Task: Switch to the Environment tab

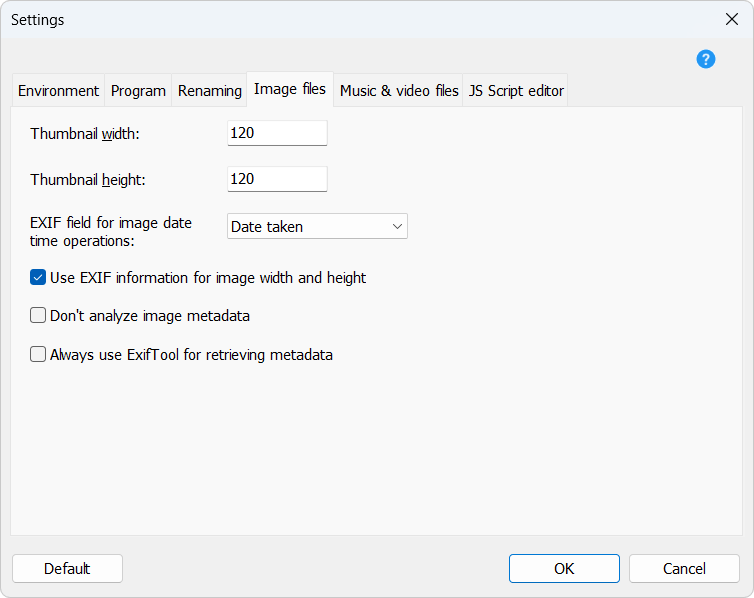Action: point(58,91)
